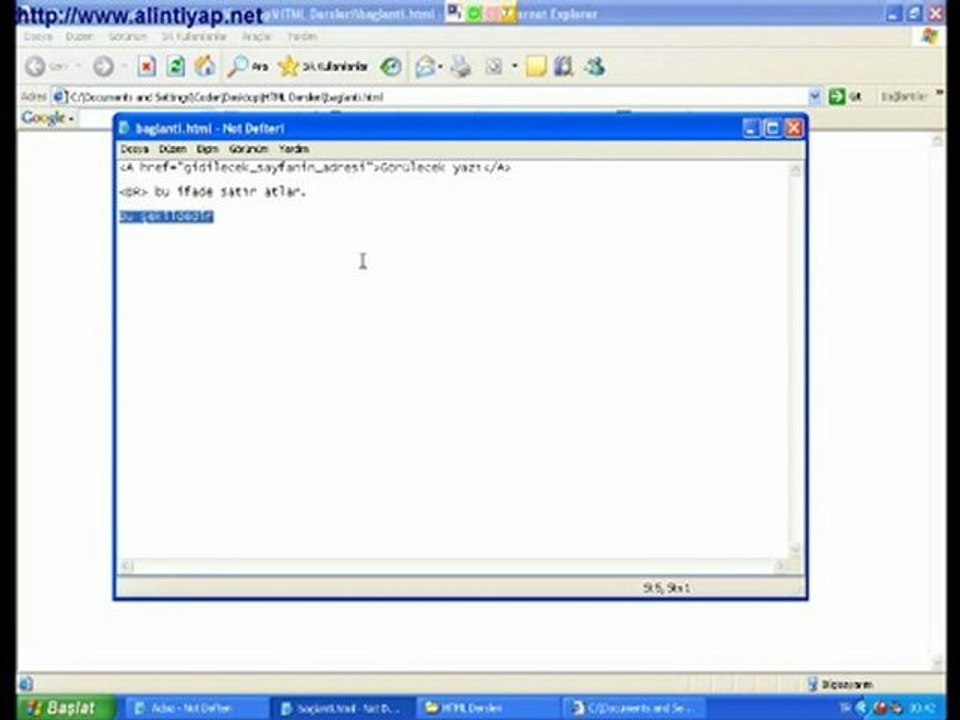Open the Ara (Search) magnifier tool
Image resolution: width=960 pixels, height=720 pixels.
click(247, 66)
